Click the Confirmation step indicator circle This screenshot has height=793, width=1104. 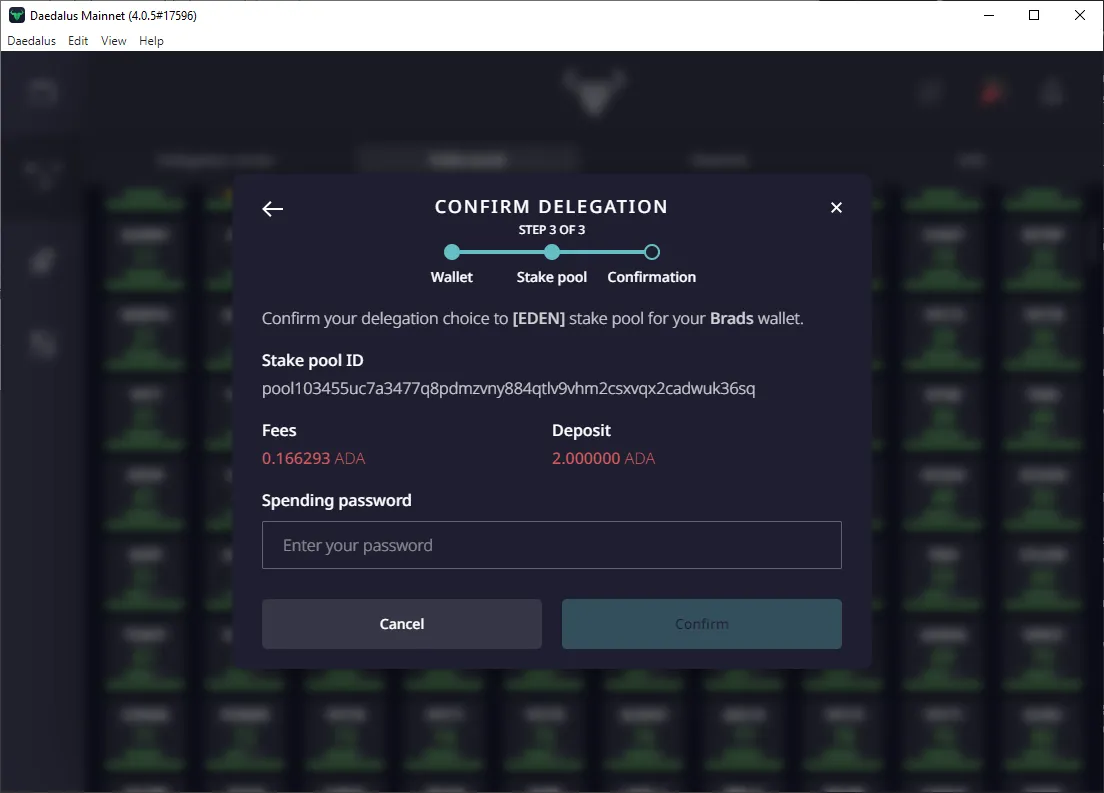pos(652,252)
